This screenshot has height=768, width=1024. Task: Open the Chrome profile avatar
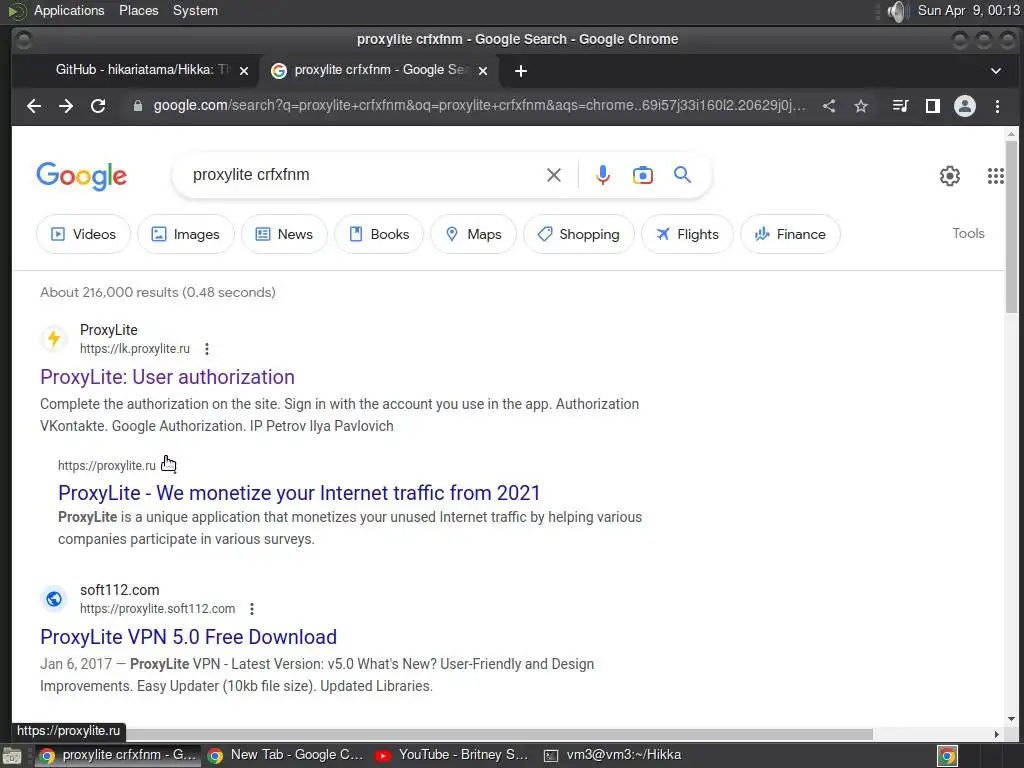[965, 106]
